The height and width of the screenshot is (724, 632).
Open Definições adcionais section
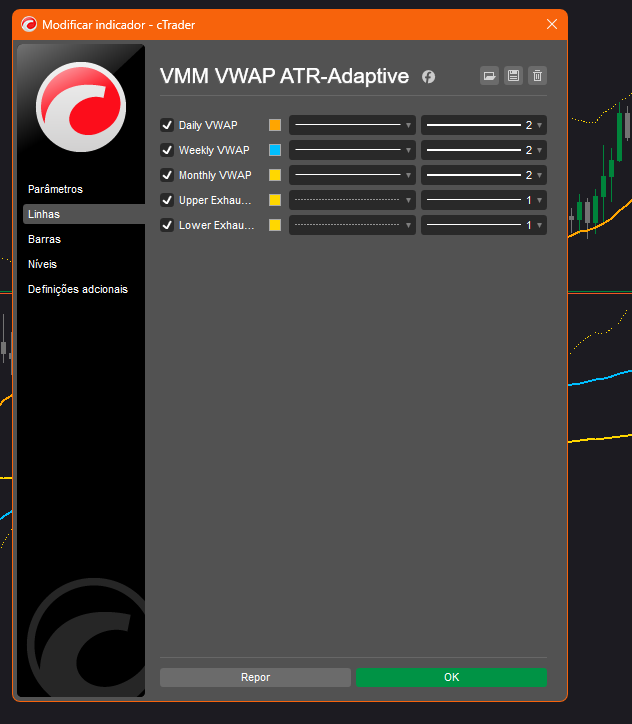(78, 290)
